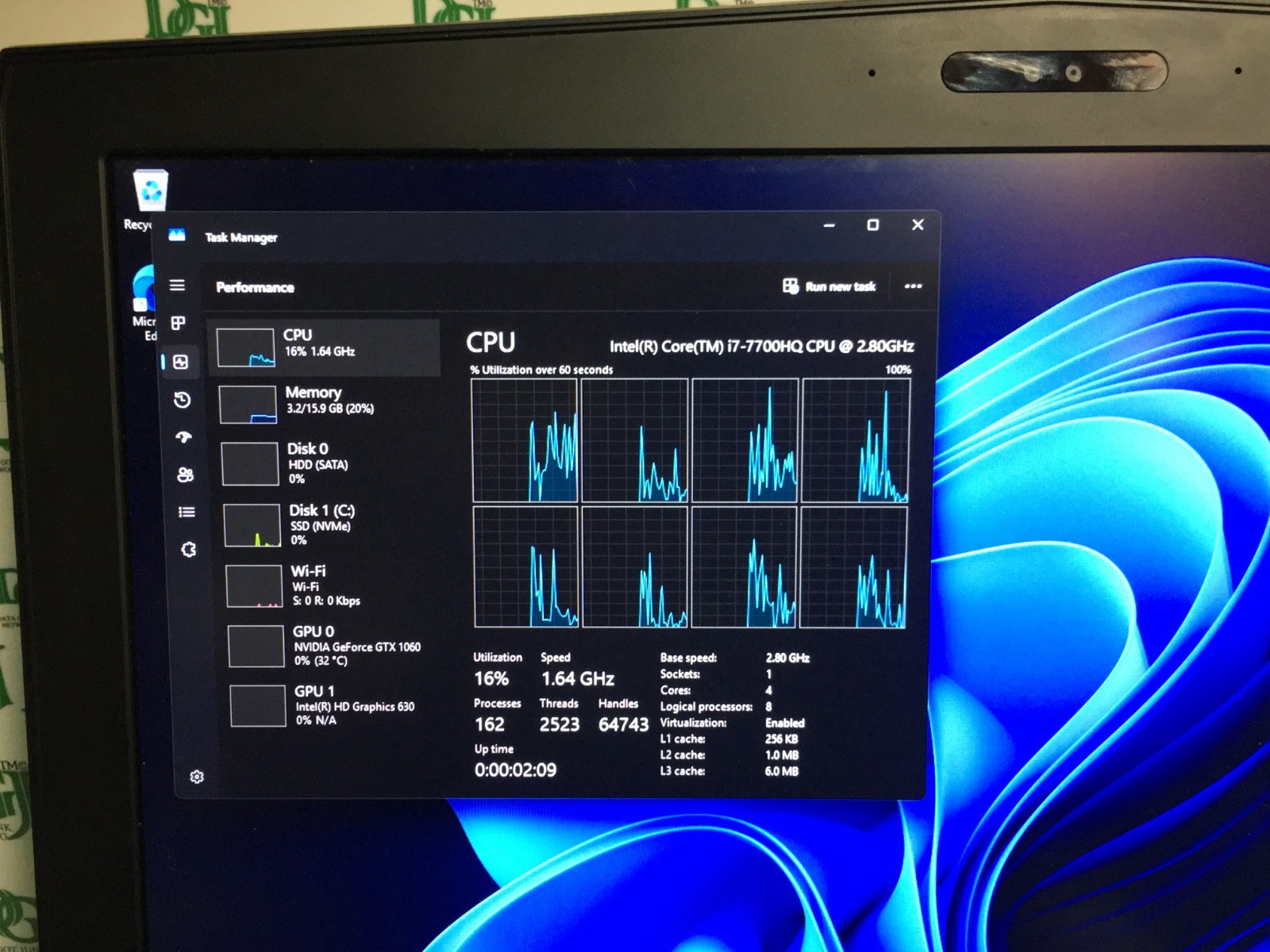Click the 64743 handles value
Image resolution: width=1270 pixels, height=952 pixels.
(623, 724)
